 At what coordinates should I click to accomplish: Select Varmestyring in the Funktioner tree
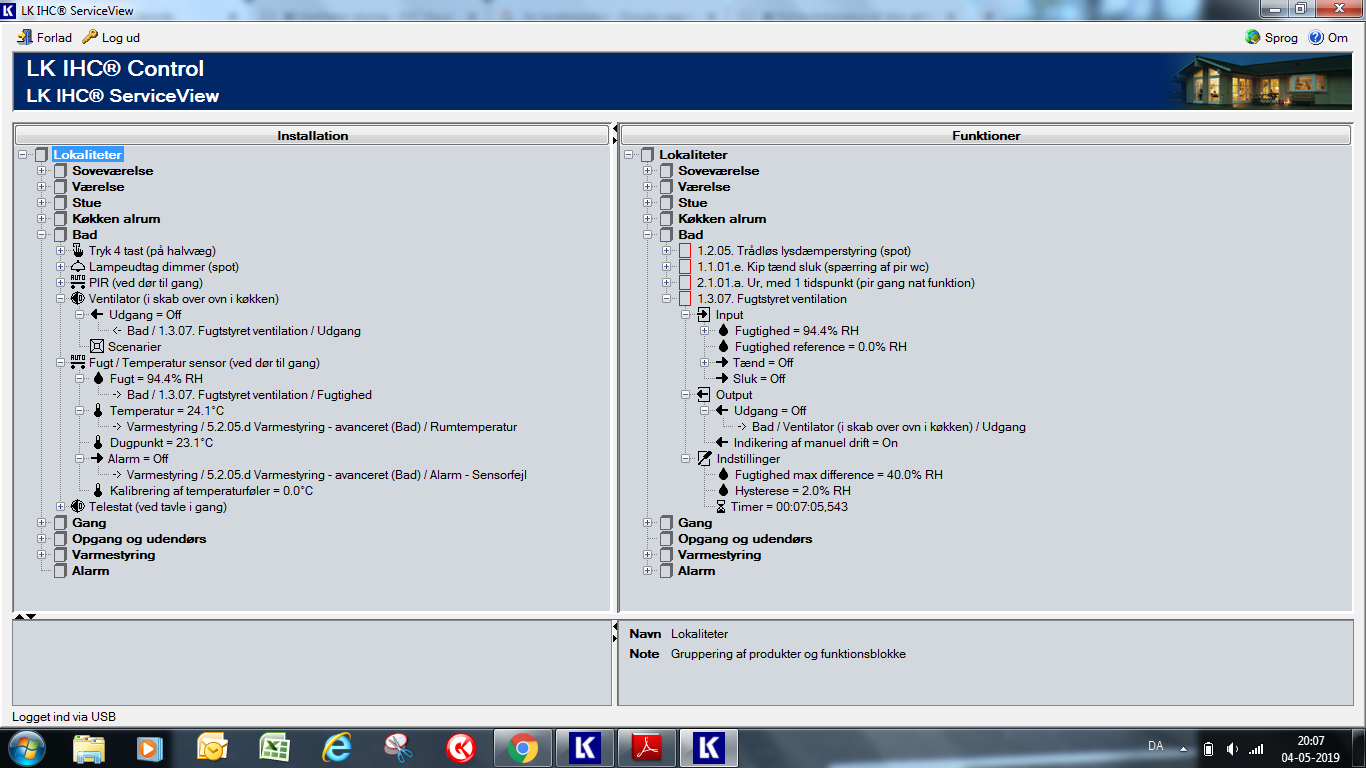[719, 555]
